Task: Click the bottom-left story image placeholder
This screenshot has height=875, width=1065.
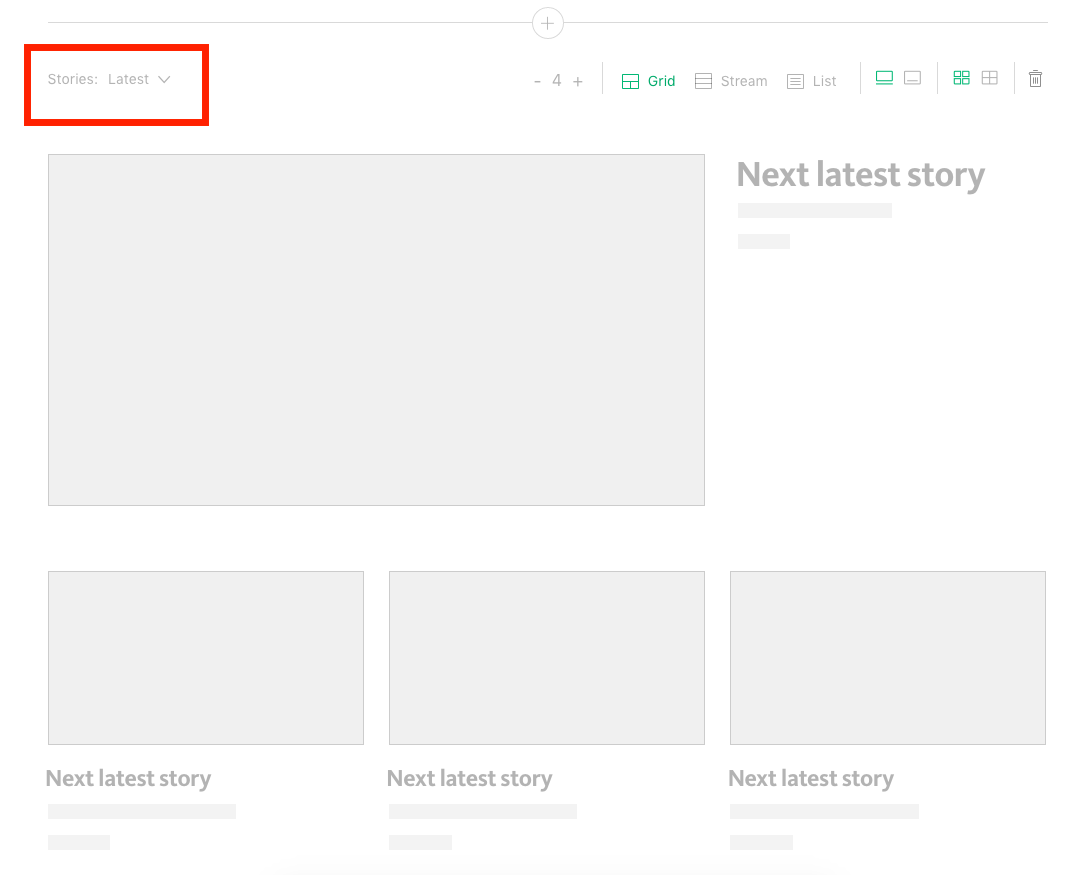Action: point(206,658)
